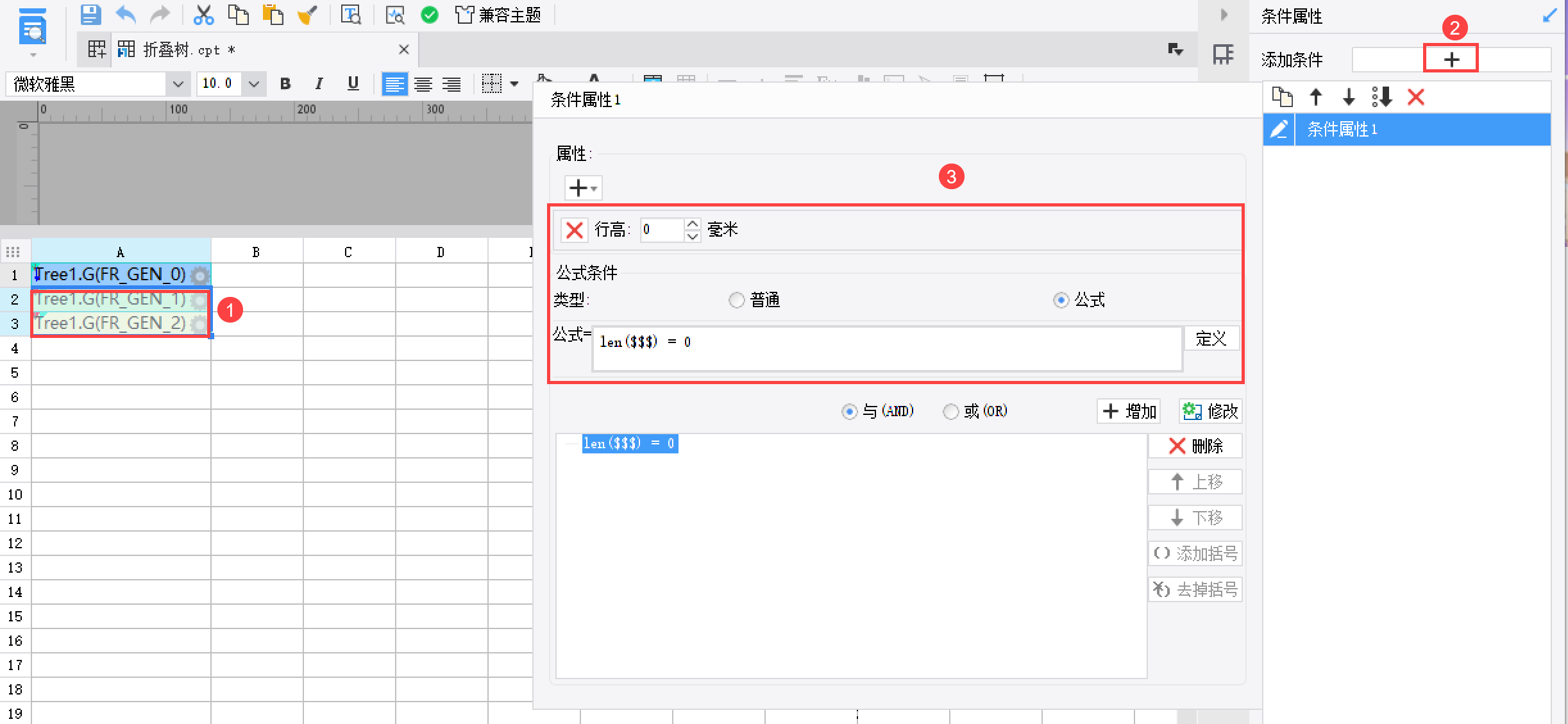The image size is (1568, 724).
Task: Open the font size dropdown
Action: 254,84
